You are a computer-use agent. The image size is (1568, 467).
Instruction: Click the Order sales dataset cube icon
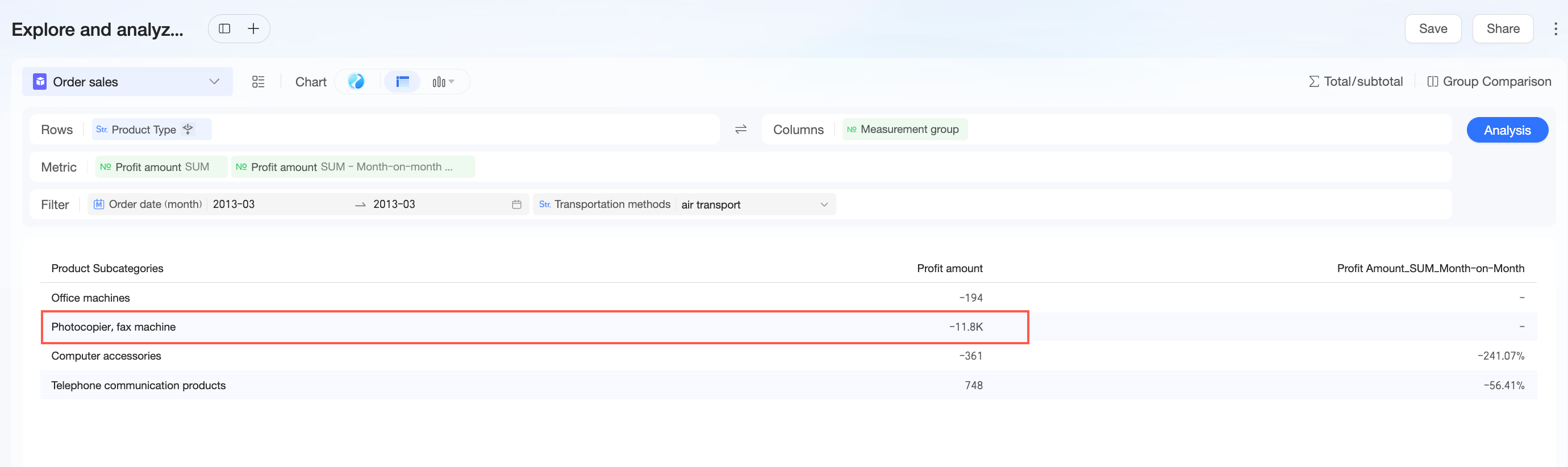(40, 82)
